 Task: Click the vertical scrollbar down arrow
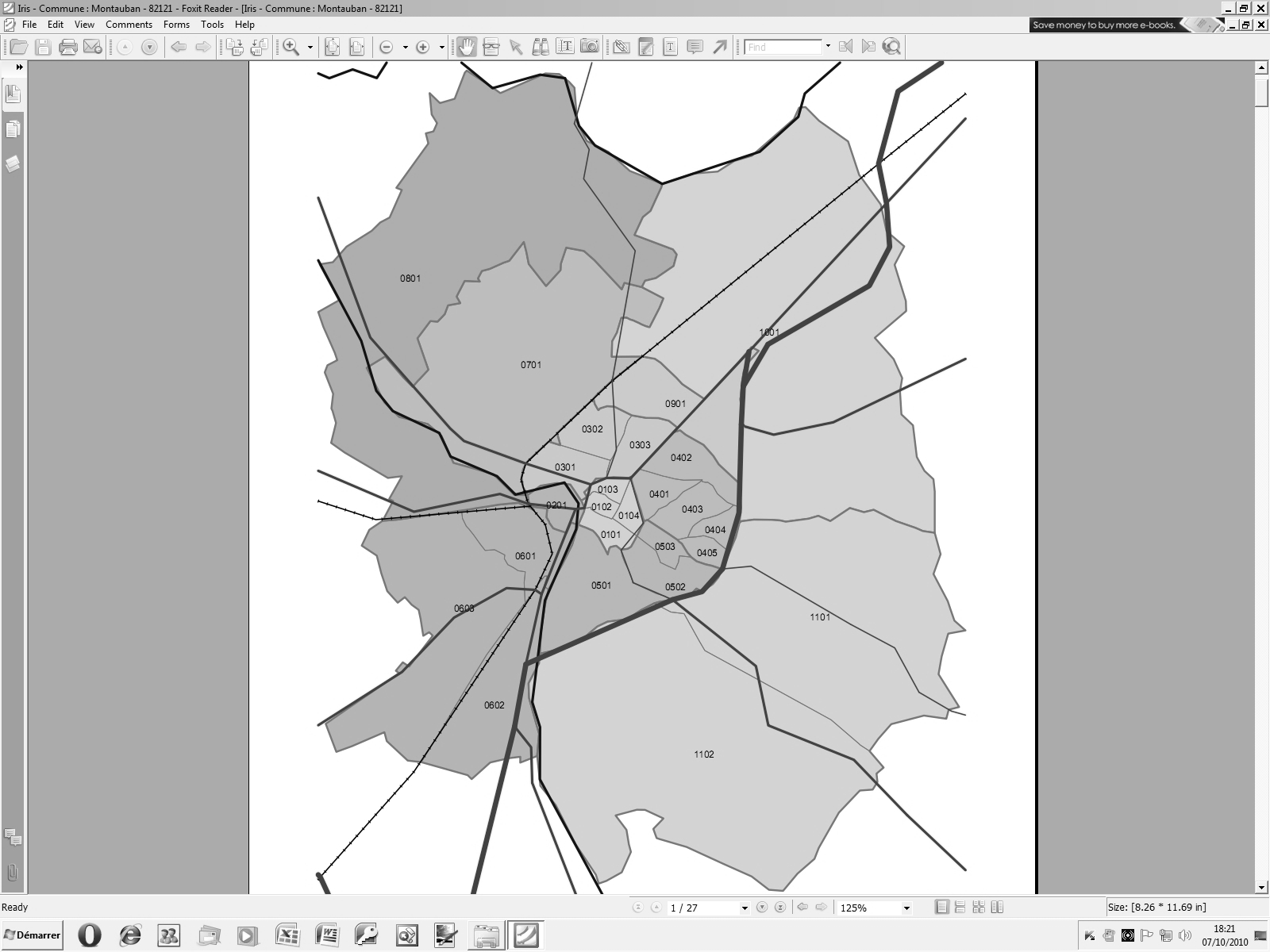[x=1261, y=887]
